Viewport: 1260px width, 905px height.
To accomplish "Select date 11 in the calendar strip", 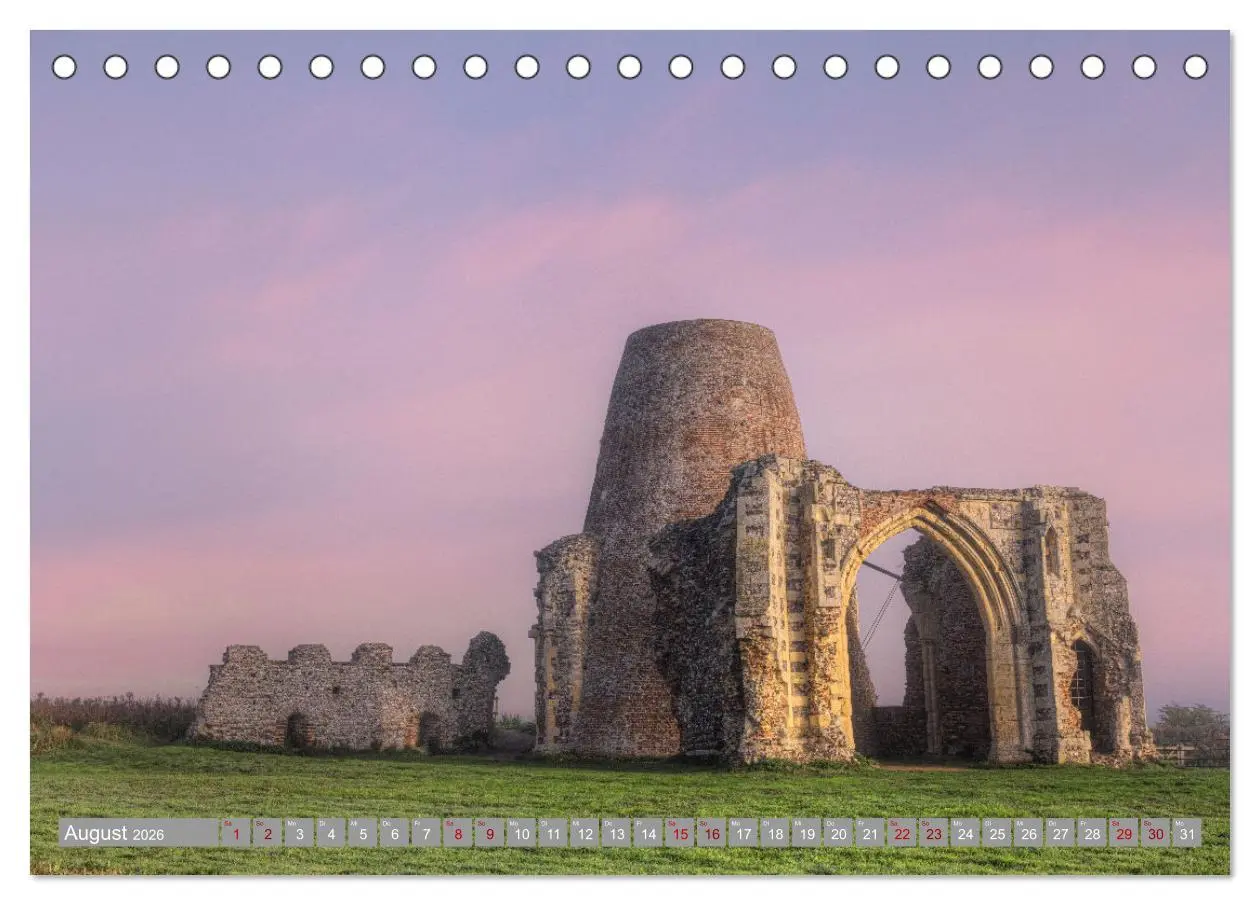I will tap(553, 833).
